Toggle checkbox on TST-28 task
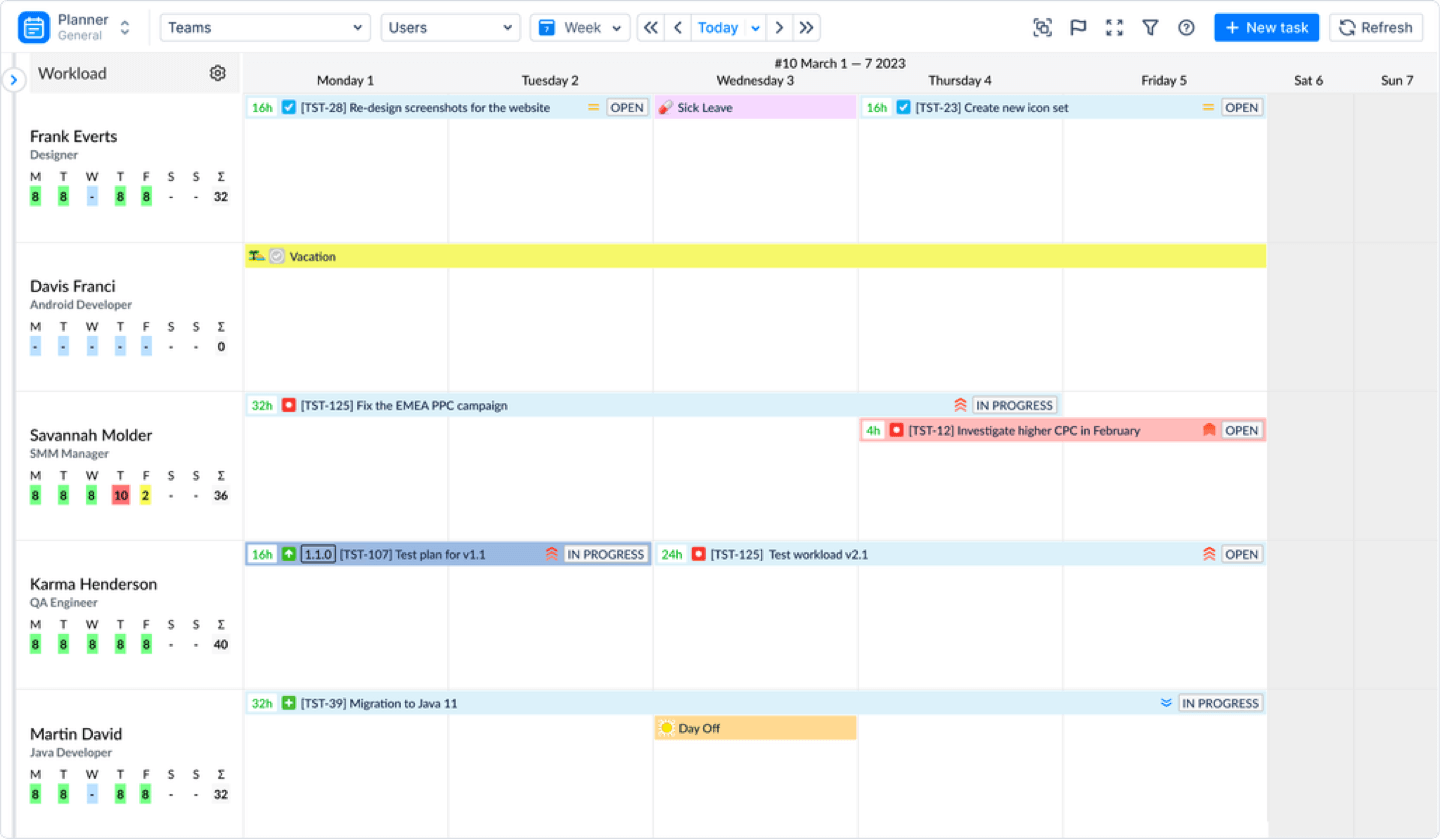1440x839 pixels. point(289,107)
